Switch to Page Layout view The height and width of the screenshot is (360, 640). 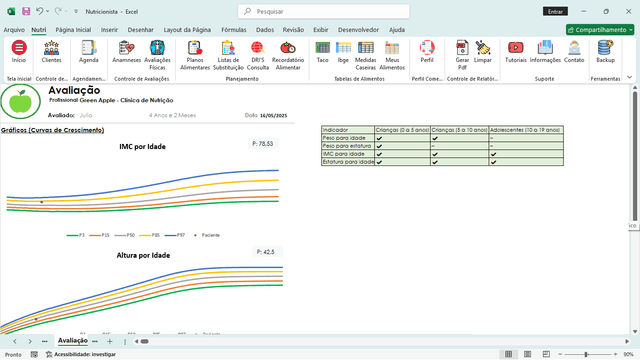527,354
